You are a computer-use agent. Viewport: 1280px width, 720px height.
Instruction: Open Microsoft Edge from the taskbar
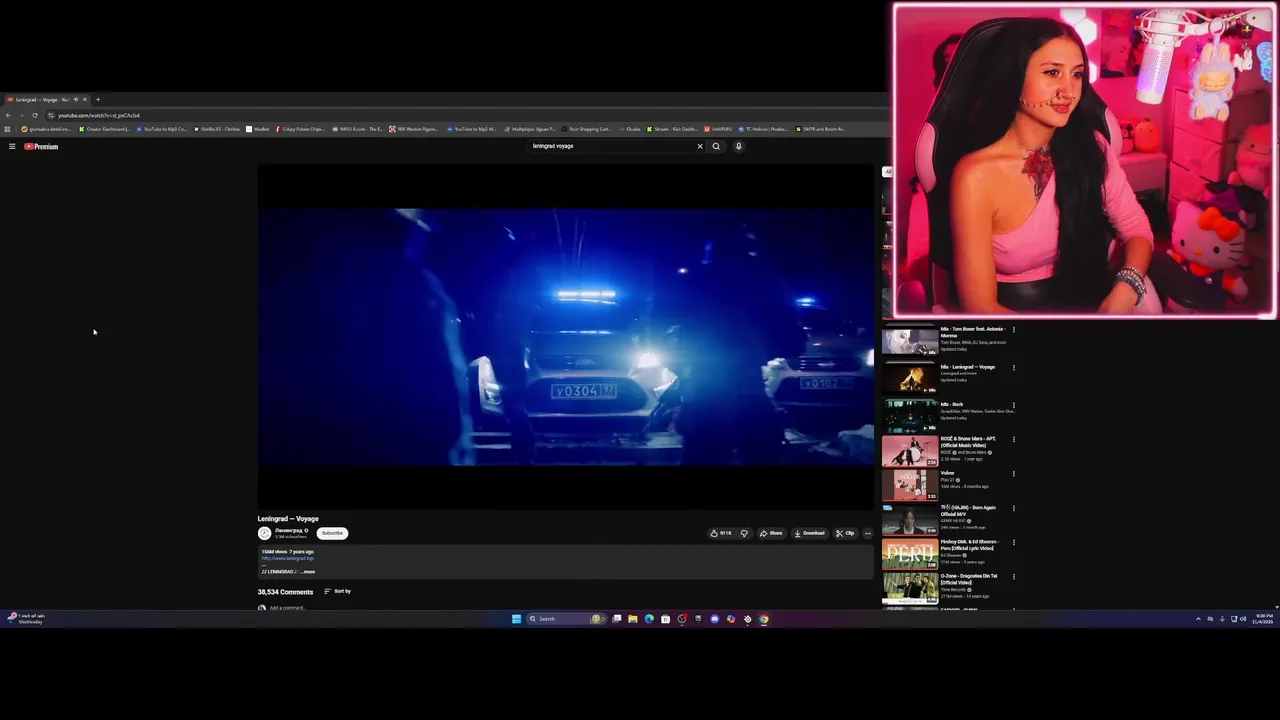tap(649, 619)
